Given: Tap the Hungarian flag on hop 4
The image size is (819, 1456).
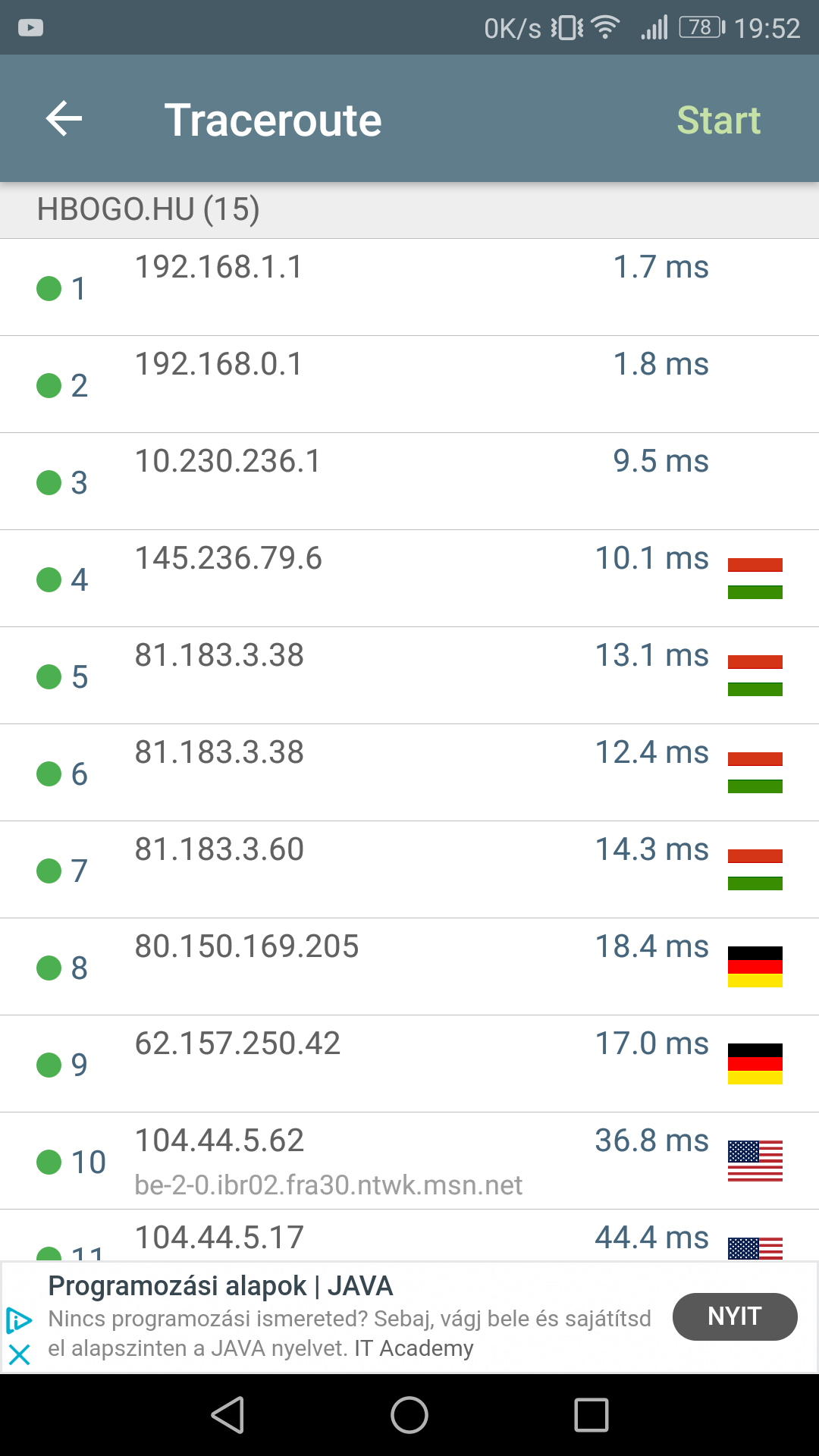Looking at the screenshot, I should point(755,579).
